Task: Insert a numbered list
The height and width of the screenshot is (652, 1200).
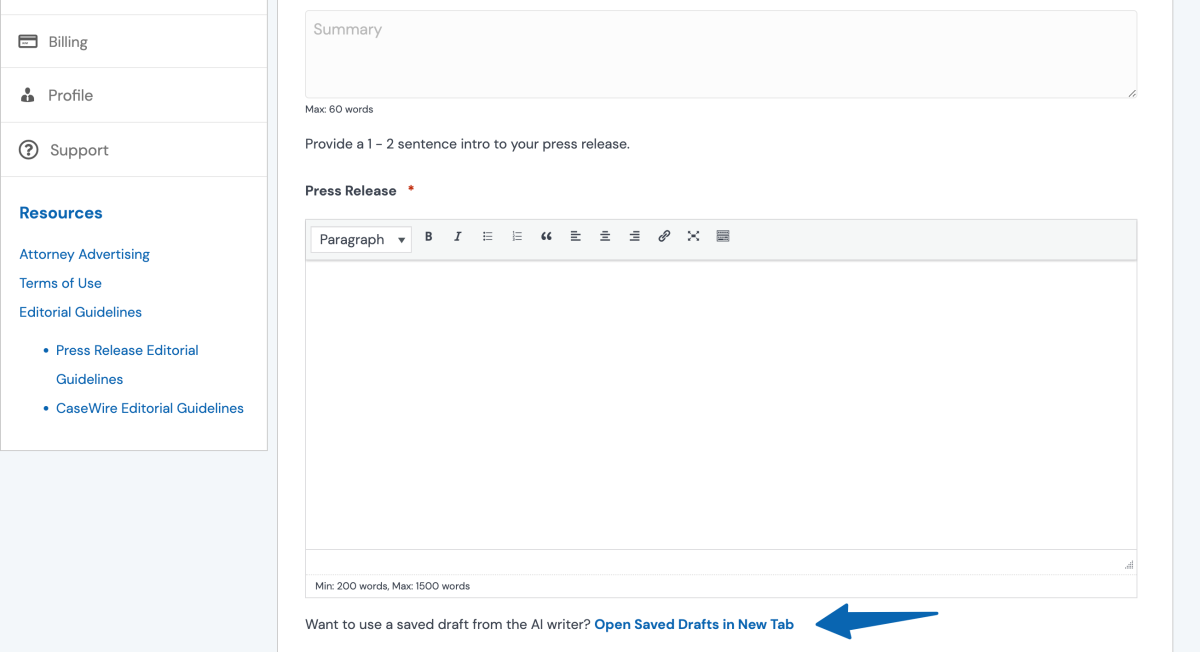Action: 517,237
